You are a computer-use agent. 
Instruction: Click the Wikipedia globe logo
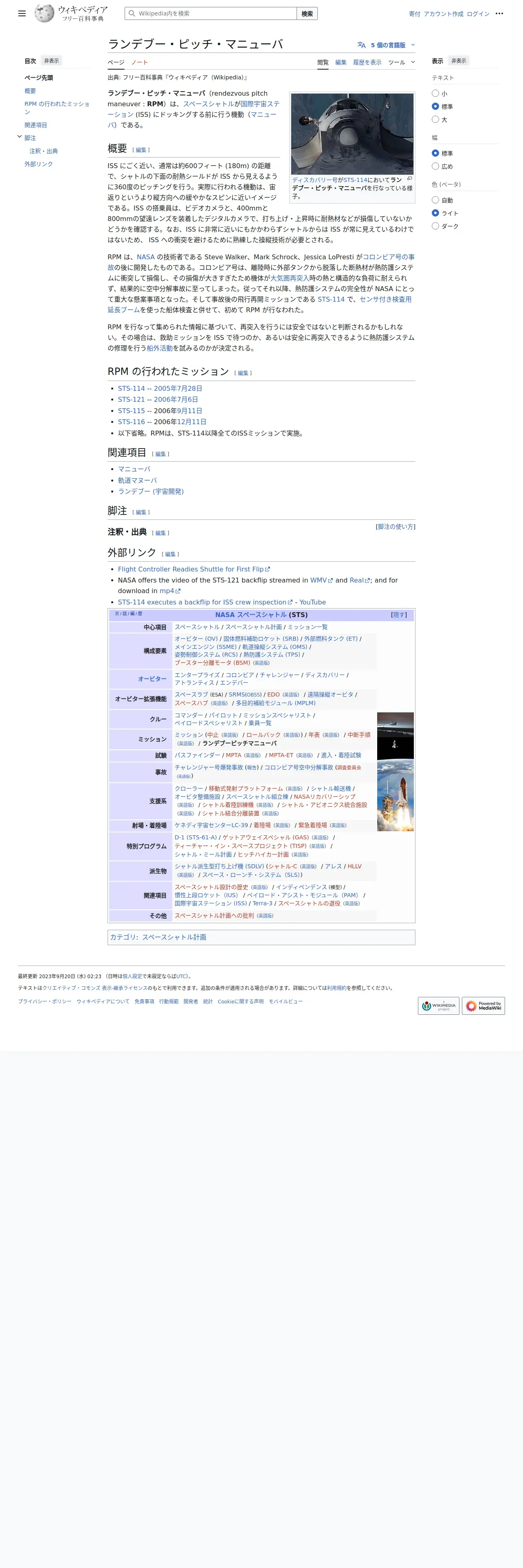(44, 13)
